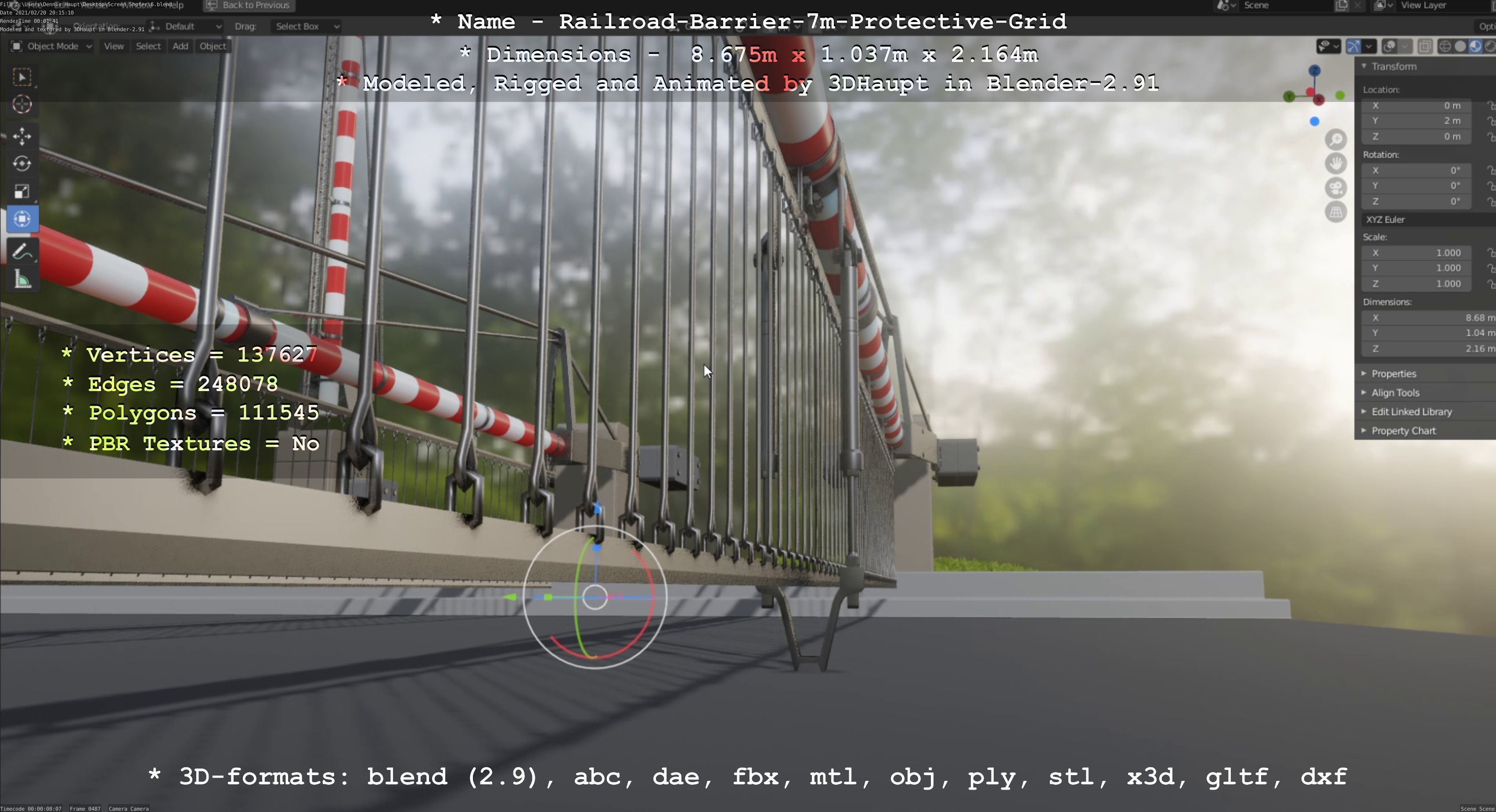Open the Object Mode dropdown
The width and height of the screenshot is (1496, 812).
[x=52, y=47]
